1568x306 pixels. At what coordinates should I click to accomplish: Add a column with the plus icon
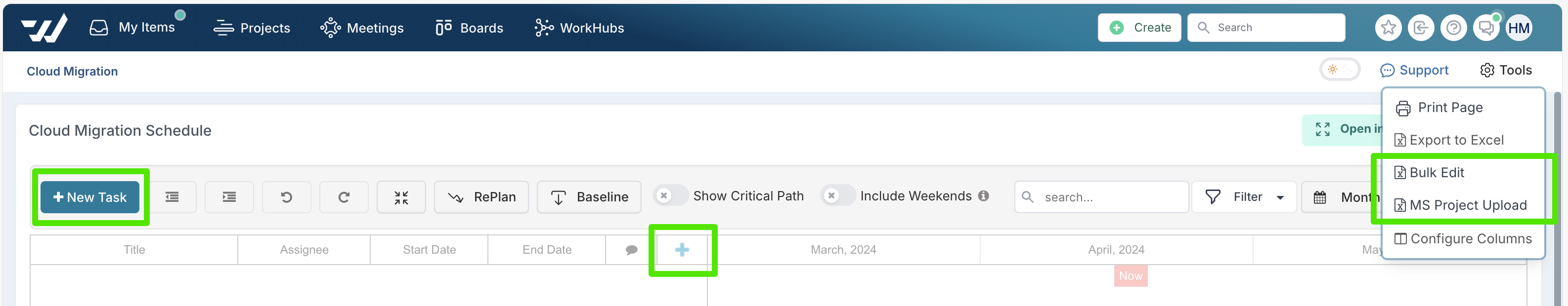682,250
